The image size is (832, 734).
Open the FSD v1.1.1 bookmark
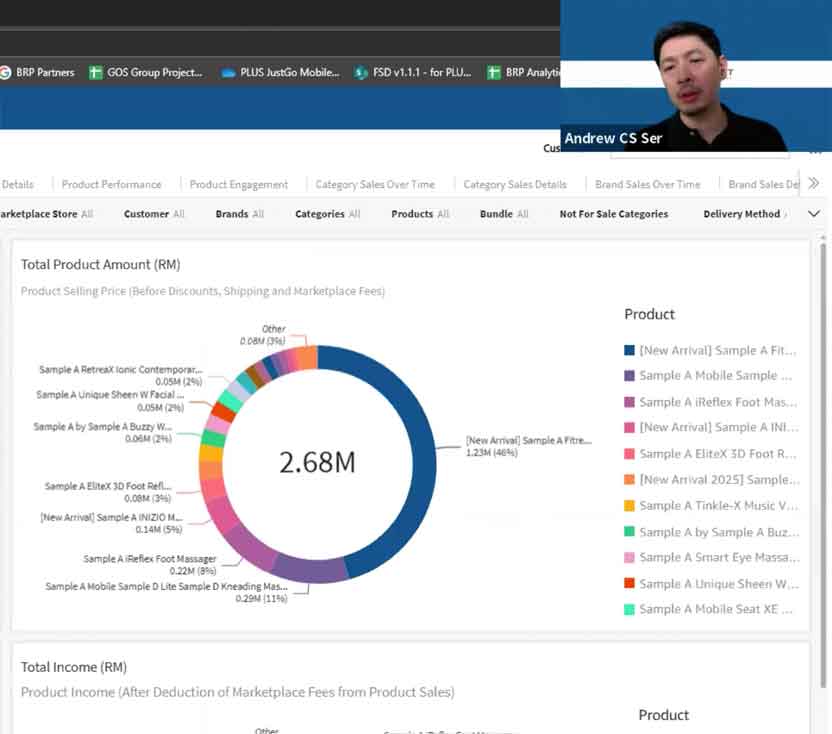point(413,72)
